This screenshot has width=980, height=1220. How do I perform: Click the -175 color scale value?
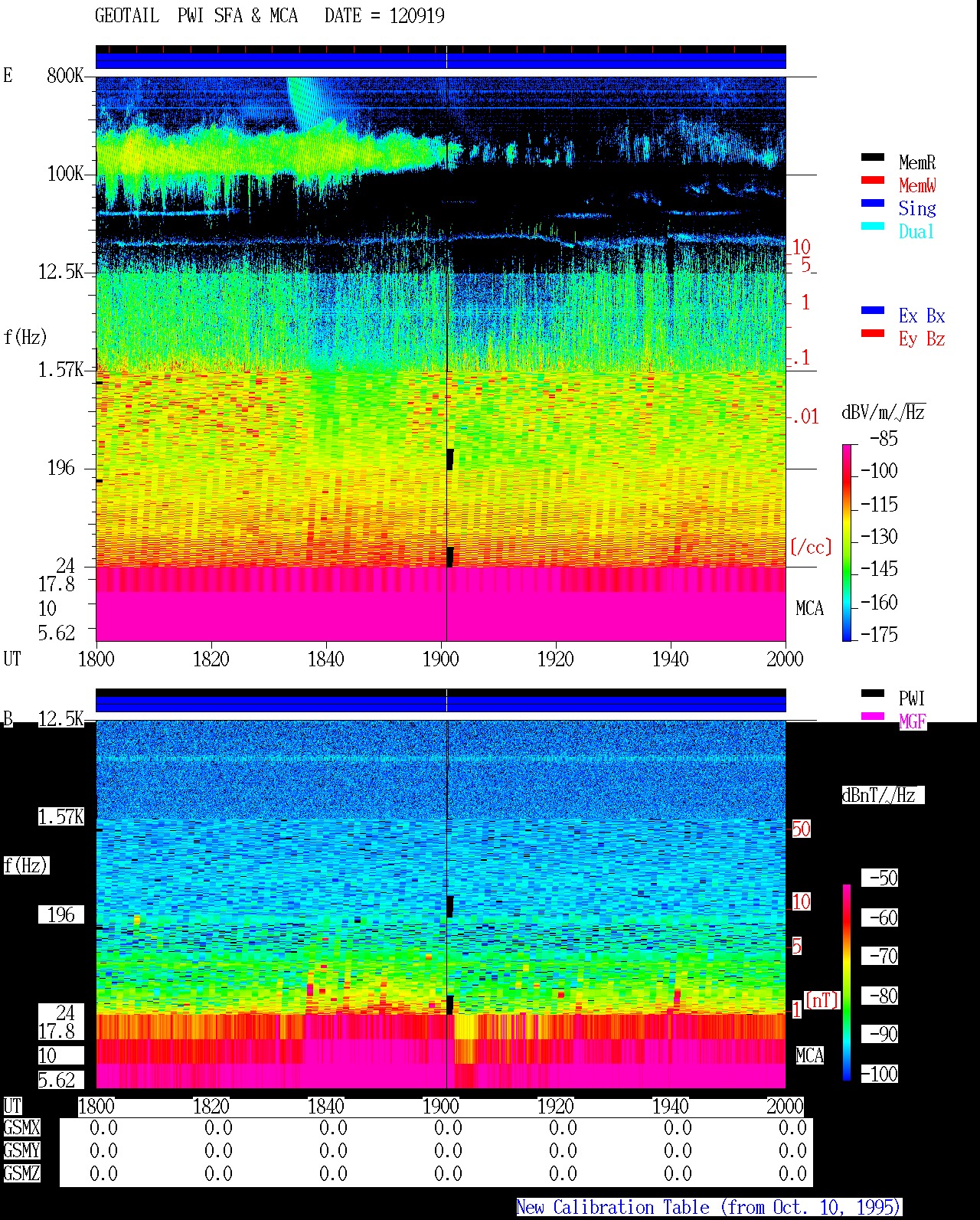[x=879, y=635]
